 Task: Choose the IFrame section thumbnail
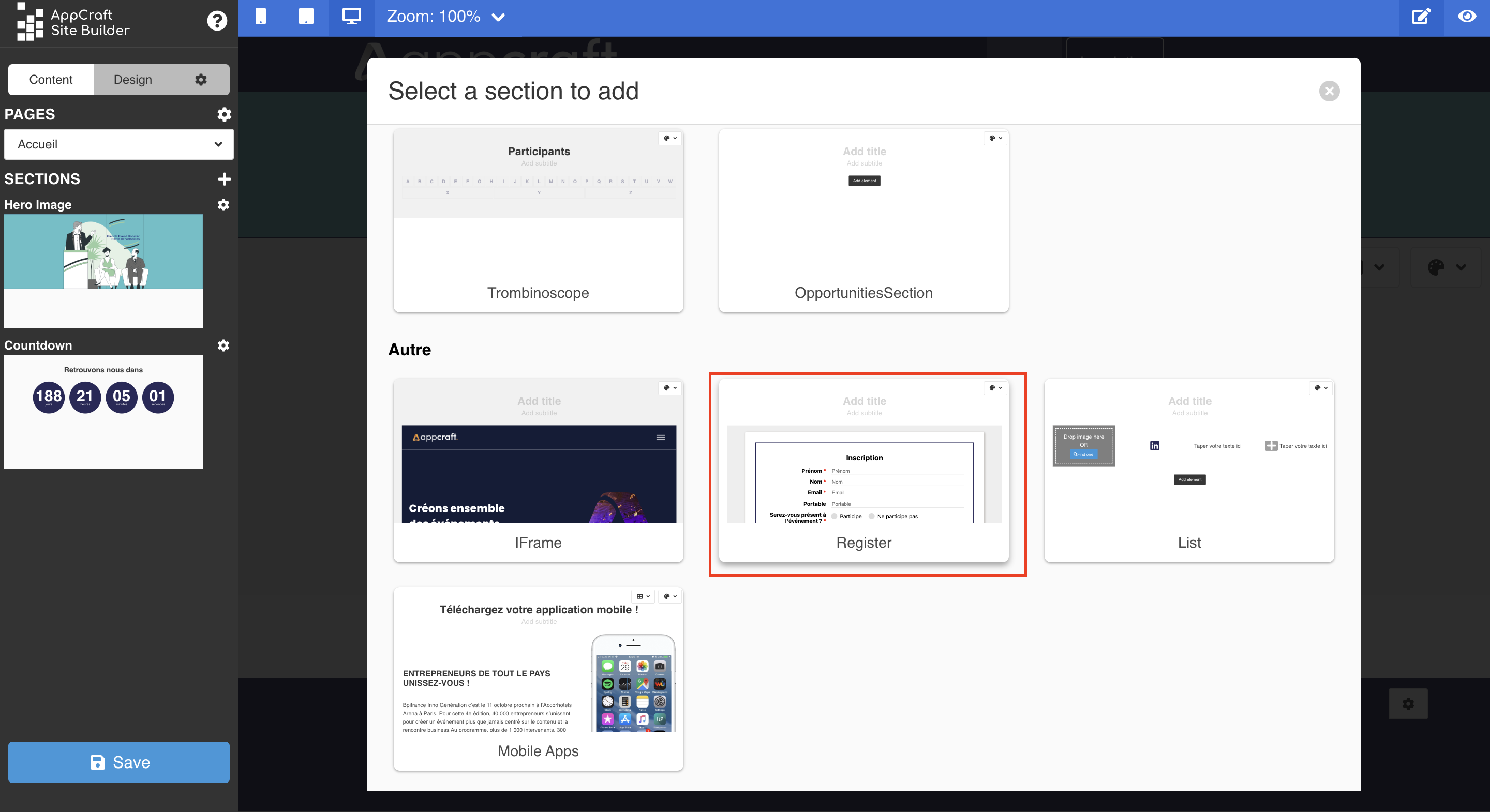[x=538, y=470]
